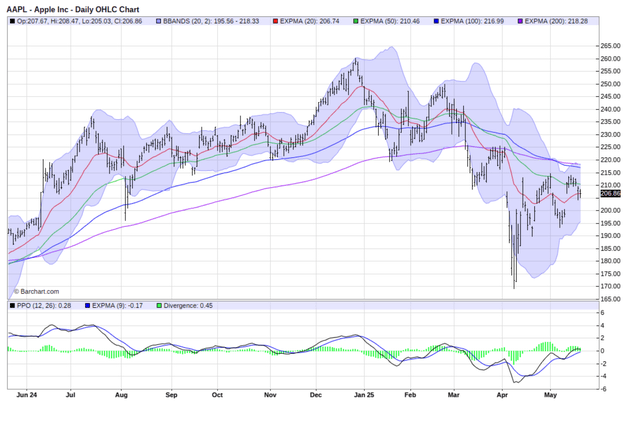The image size is (640, 424).
Task: Click the 'EXPMA (9): -0.17' label
Action: (x=117, y=306)
